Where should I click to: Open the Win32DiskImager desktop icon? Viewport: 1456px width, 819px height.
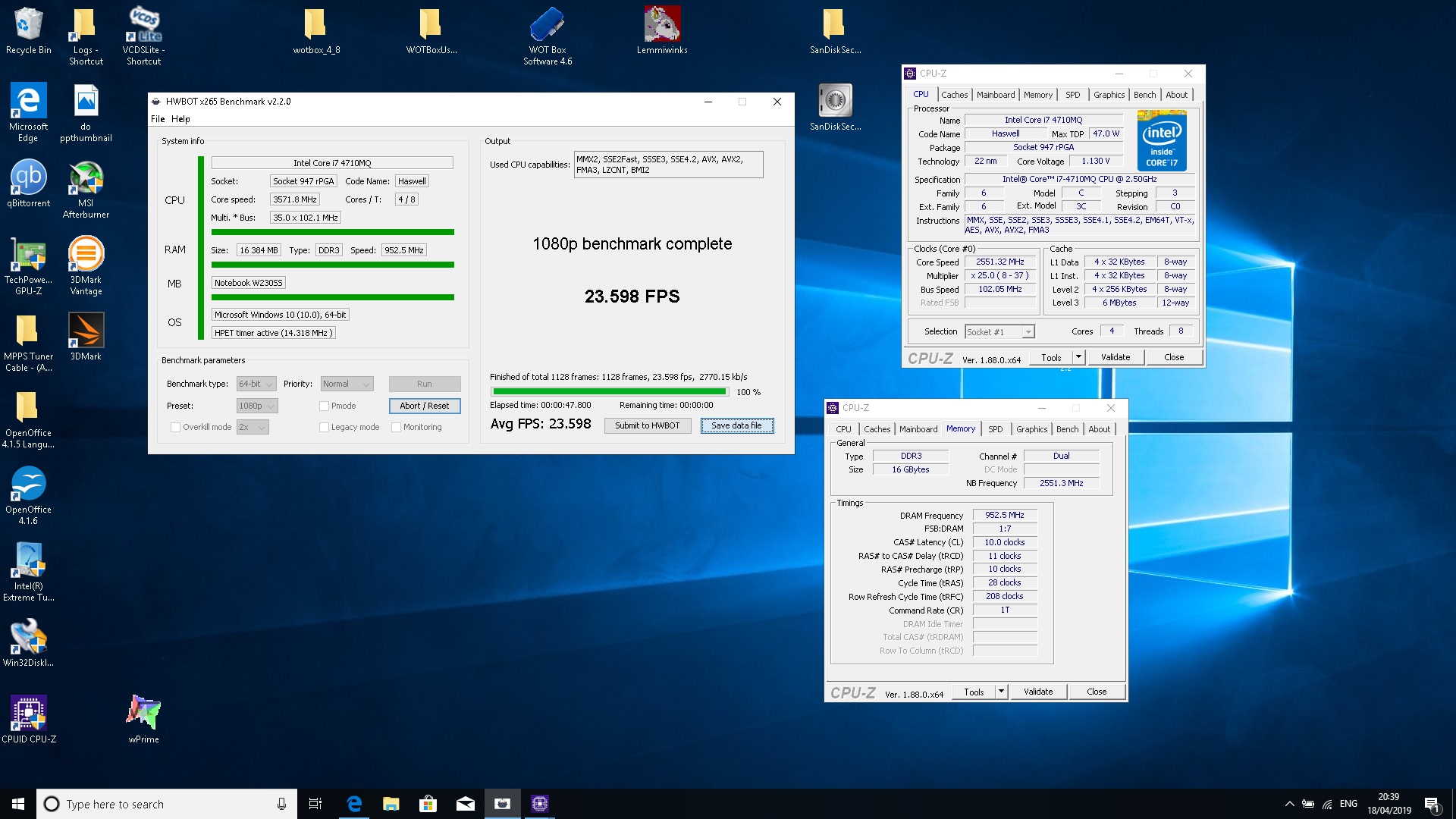28,643
